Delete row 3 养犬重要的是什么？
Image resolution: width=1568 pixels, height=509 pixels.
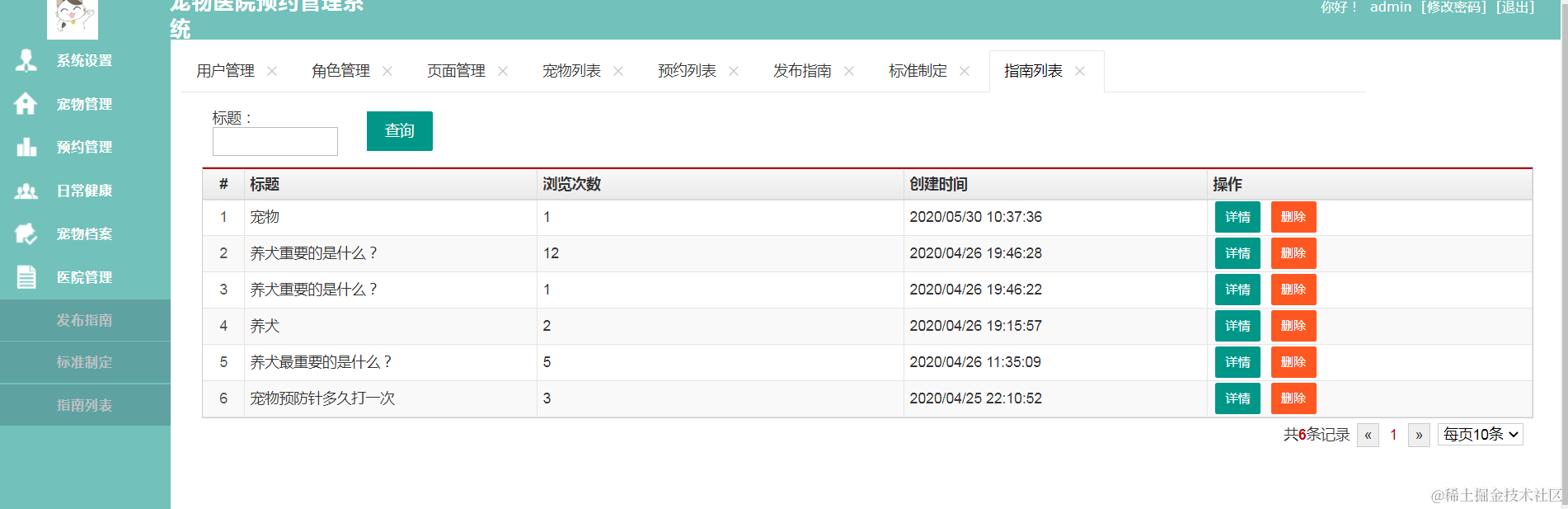click(1293, 290)
